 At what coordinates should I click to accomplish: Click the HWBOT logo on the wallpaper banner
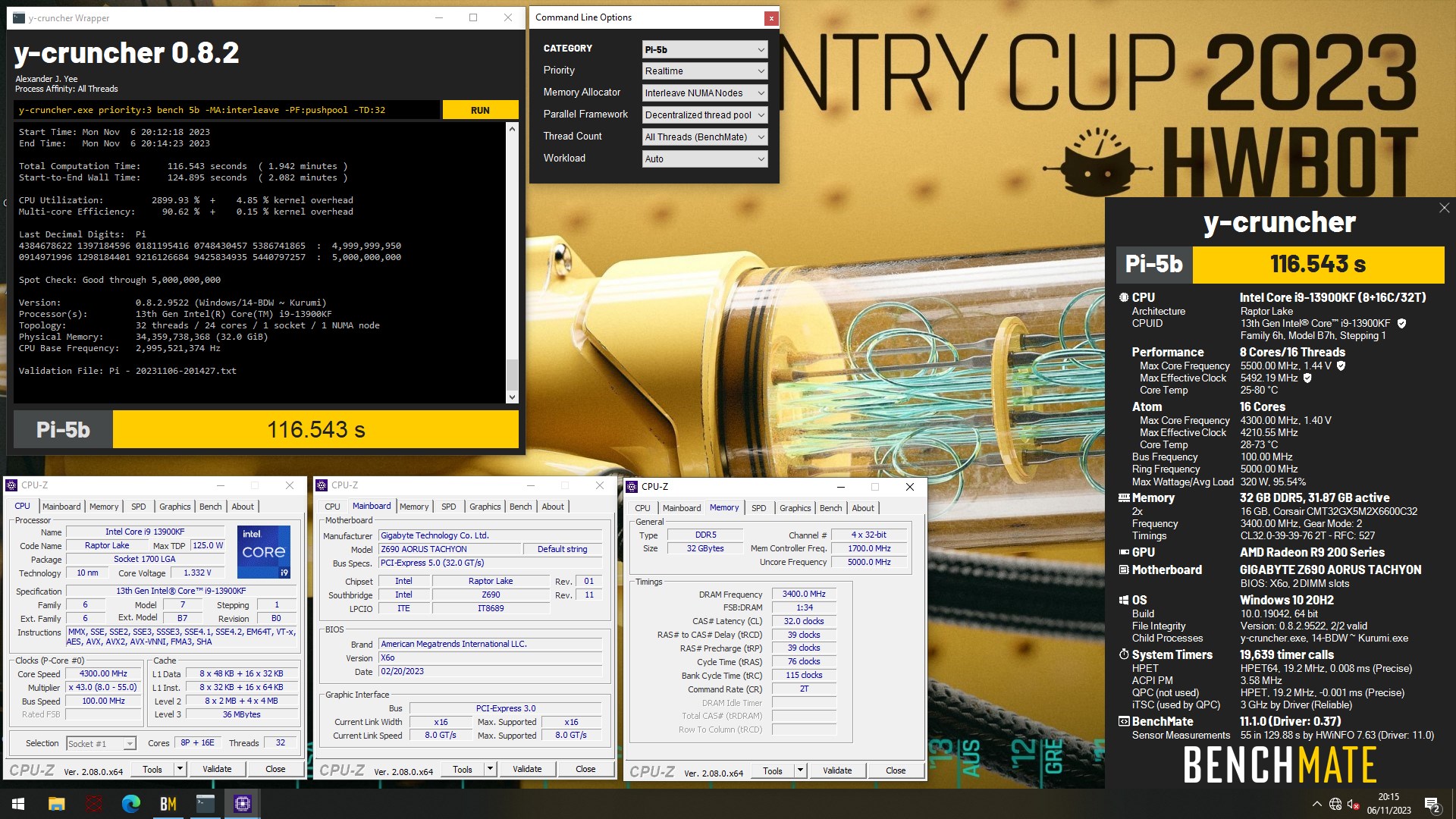(1230, 162)
